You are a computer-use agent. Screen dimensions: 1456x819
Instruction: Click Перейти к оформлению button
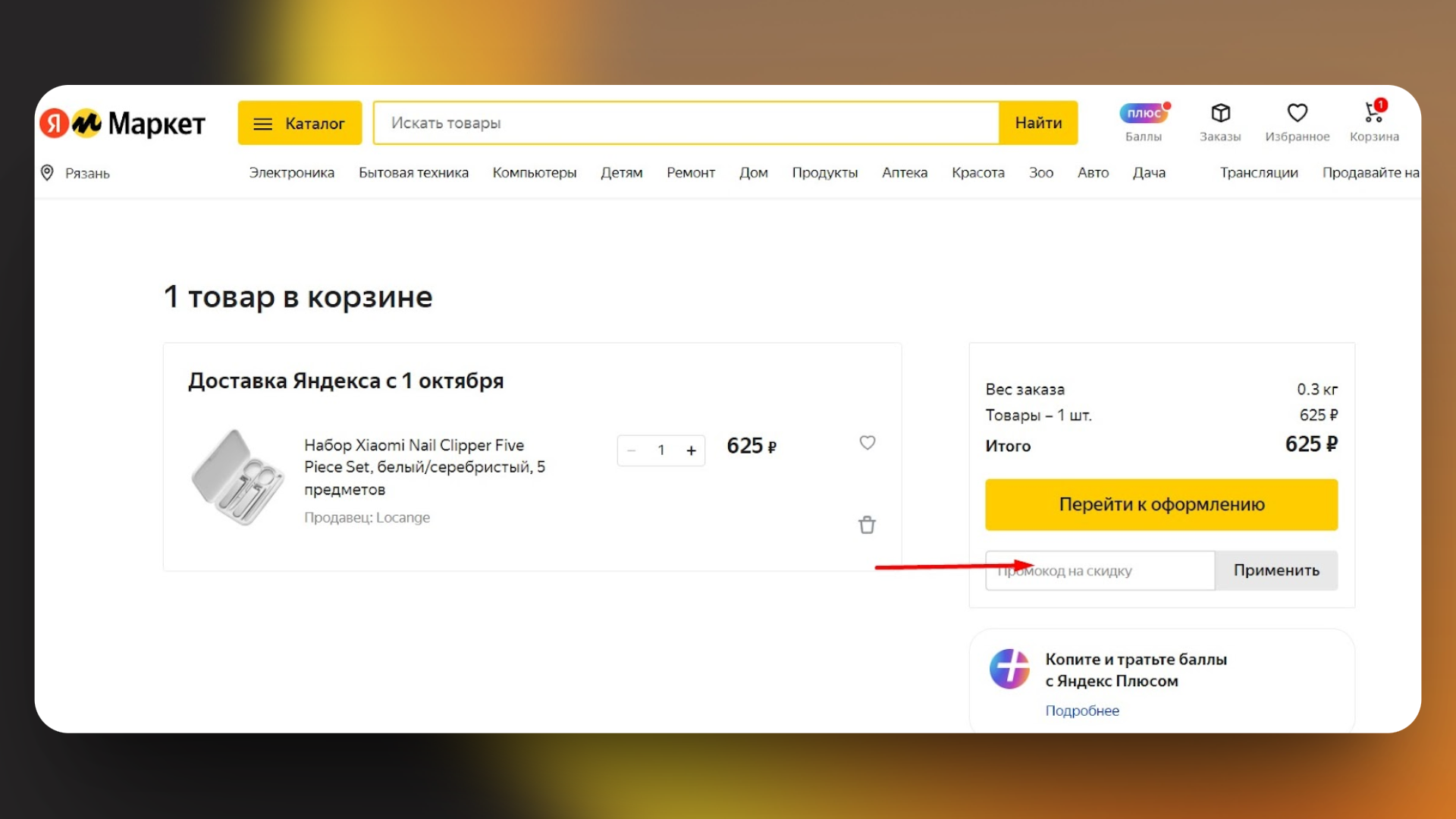tap(1161, 504)
